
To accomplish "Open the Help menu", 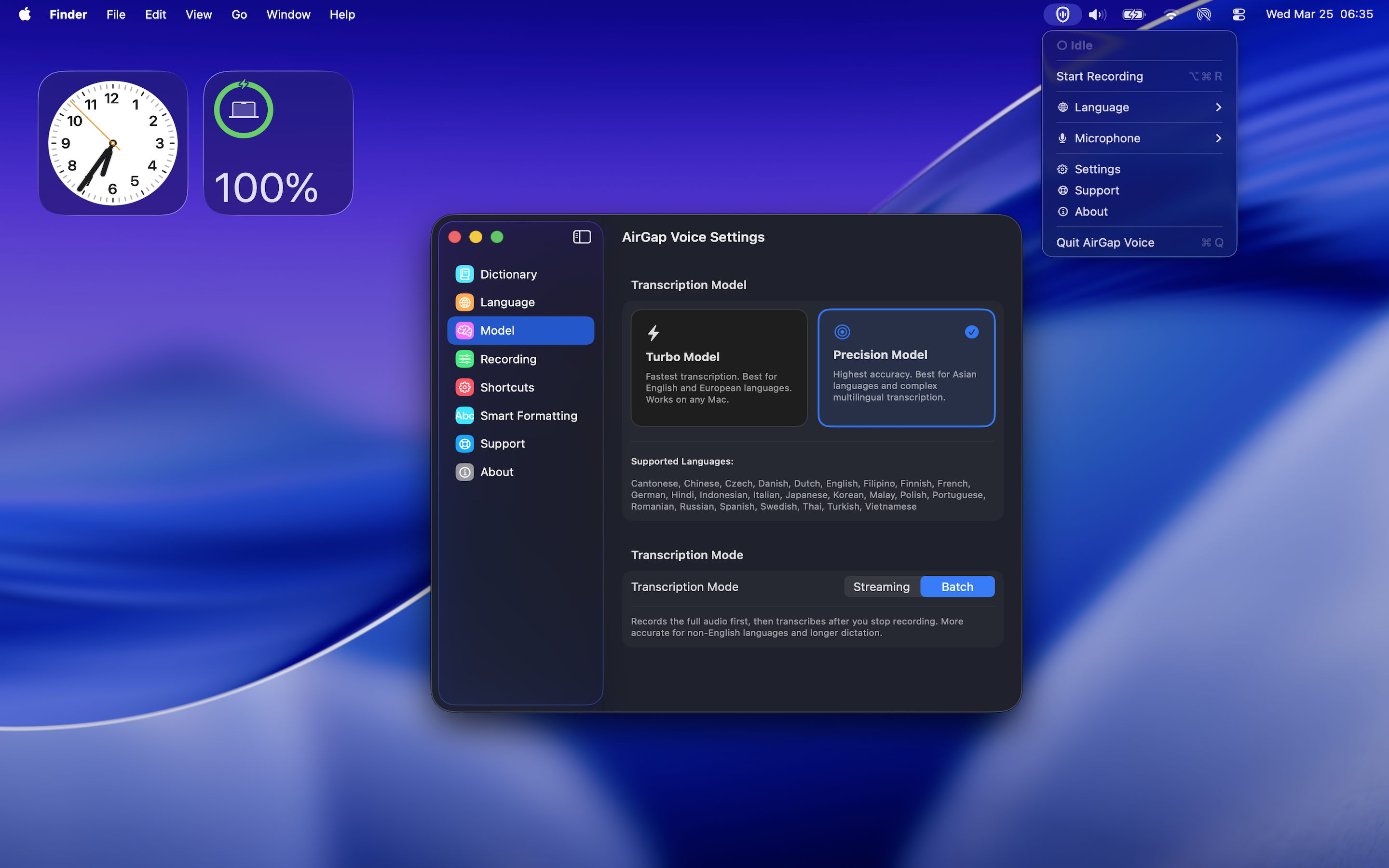I will [x=342, y=14].
